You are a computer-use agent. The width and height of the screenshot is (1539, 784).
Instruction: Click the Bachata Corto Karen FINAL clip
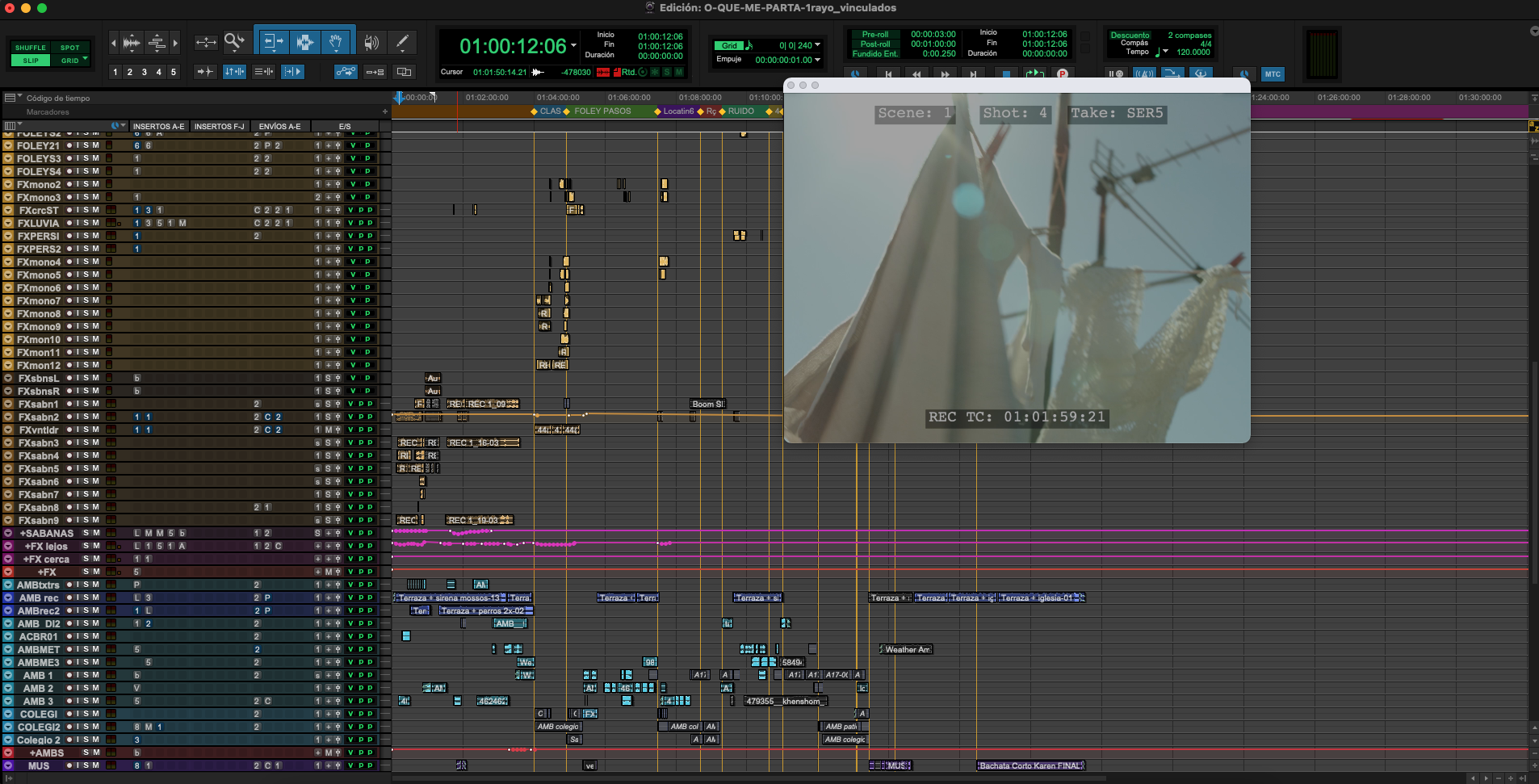coord(1030,765)
